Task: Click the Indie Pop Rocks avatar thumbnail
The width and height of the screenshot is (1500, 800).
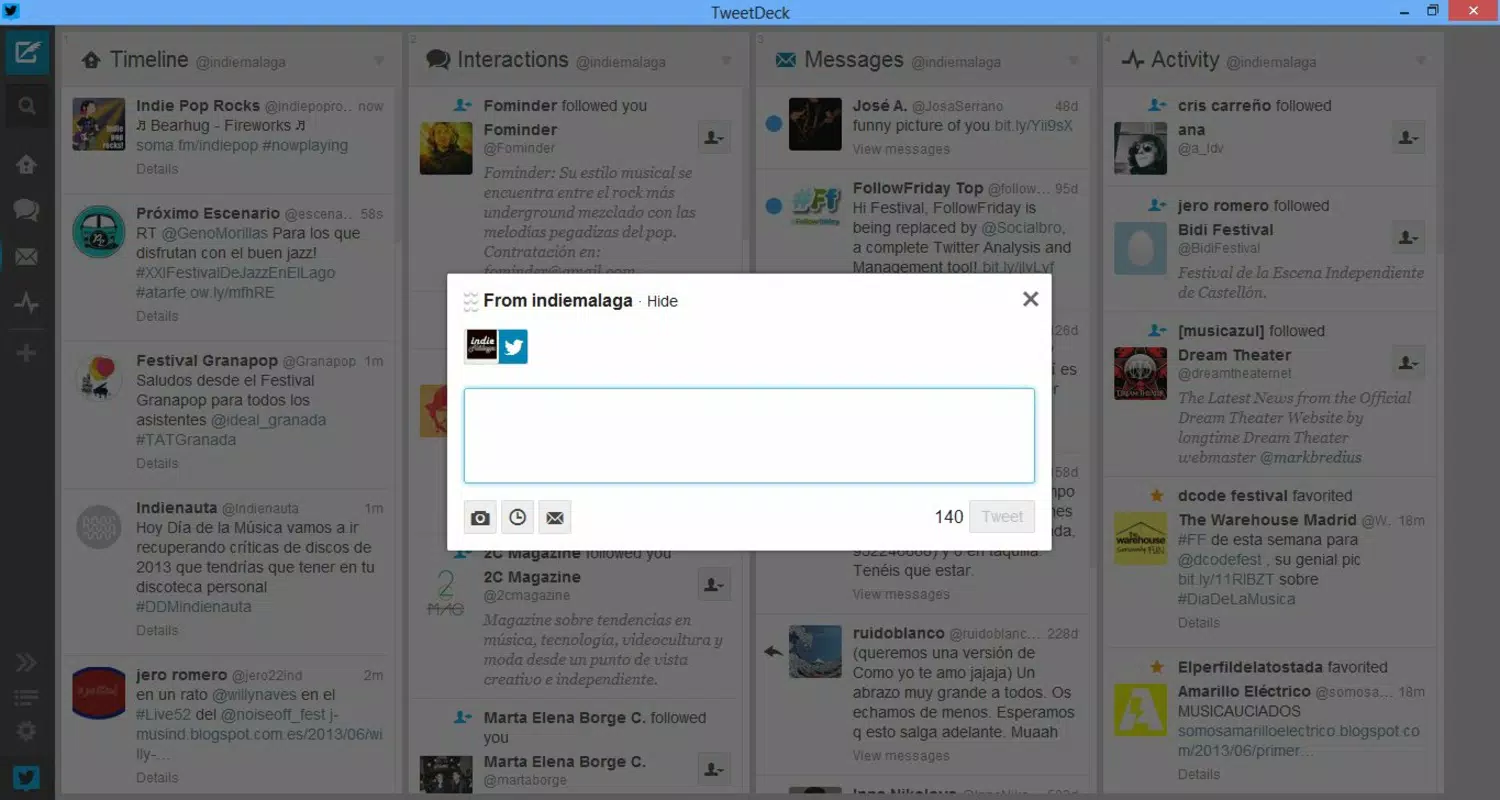Action: [x=99, y=124]
